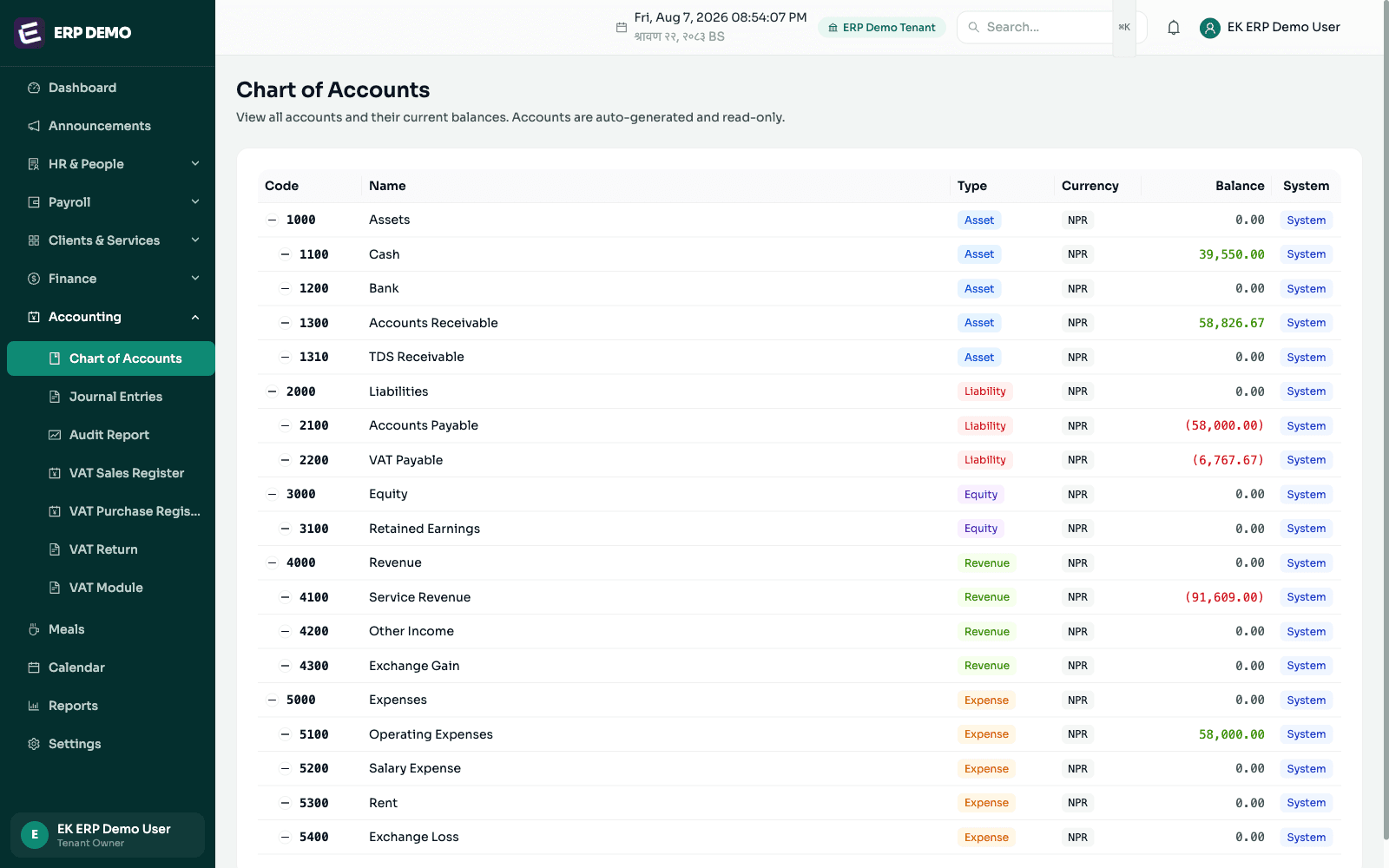The width and height of the screenshot is (1389, 868).
Task: Click the user avatar icon in header
Action: (1210, 28)
